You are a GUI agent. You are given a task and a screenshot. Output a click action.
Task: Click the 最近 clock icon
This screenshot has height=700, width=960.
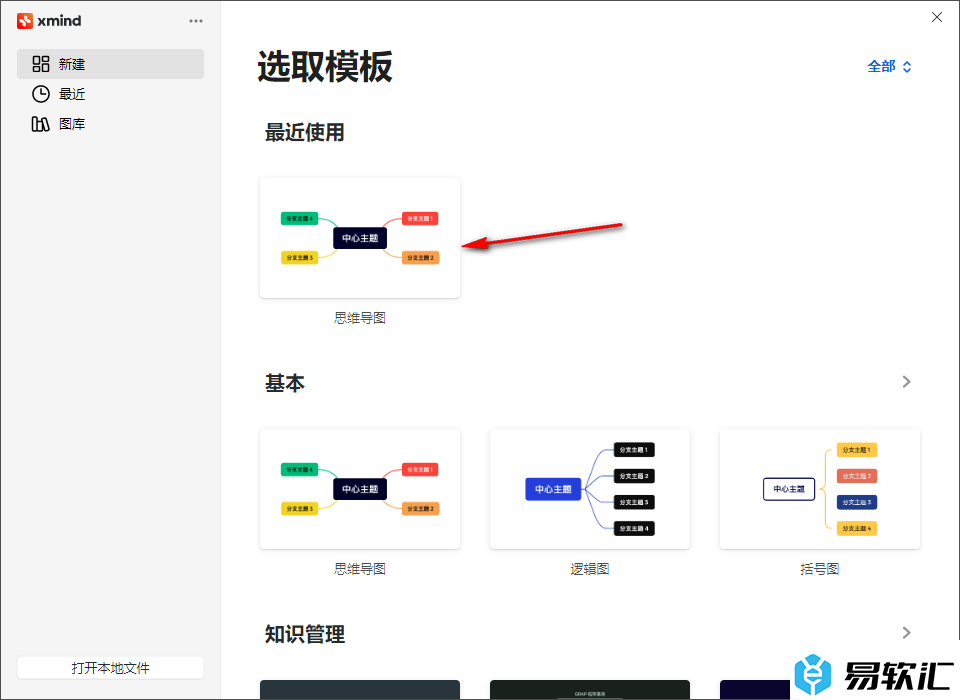coord(40,94)
